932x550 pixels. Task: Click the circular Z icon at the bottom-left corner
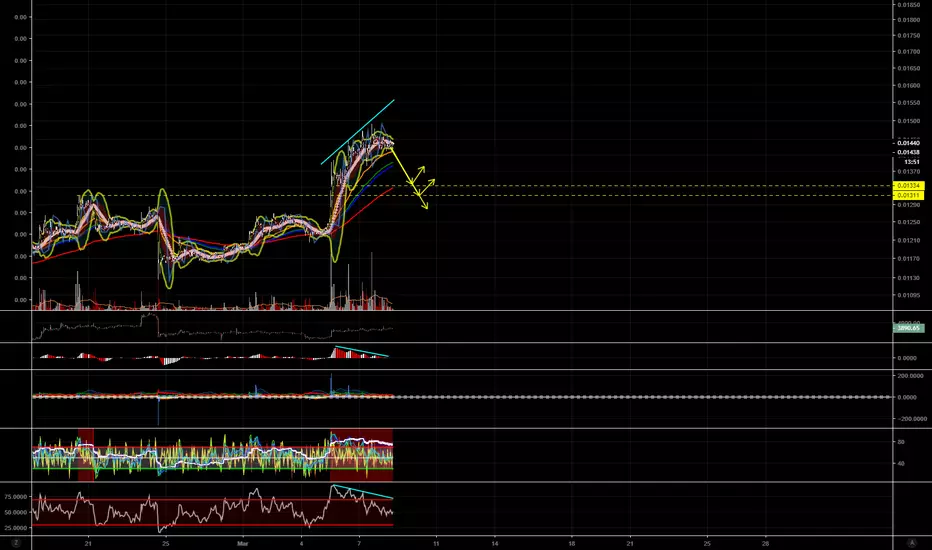click(16, 543)
